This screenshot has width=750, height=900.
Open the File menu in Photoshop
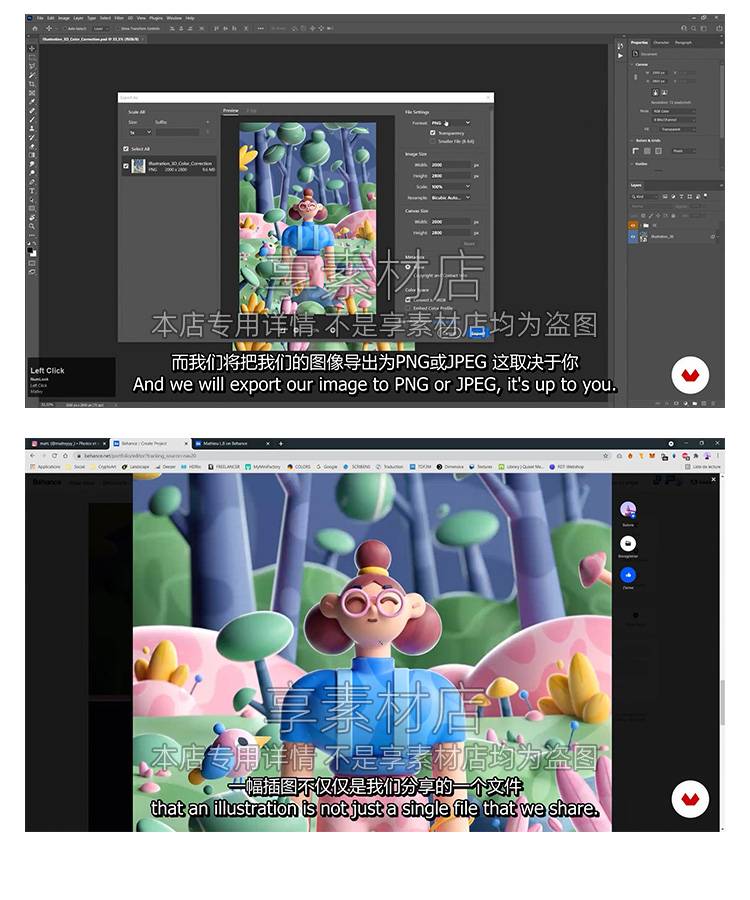coord(40,18)
